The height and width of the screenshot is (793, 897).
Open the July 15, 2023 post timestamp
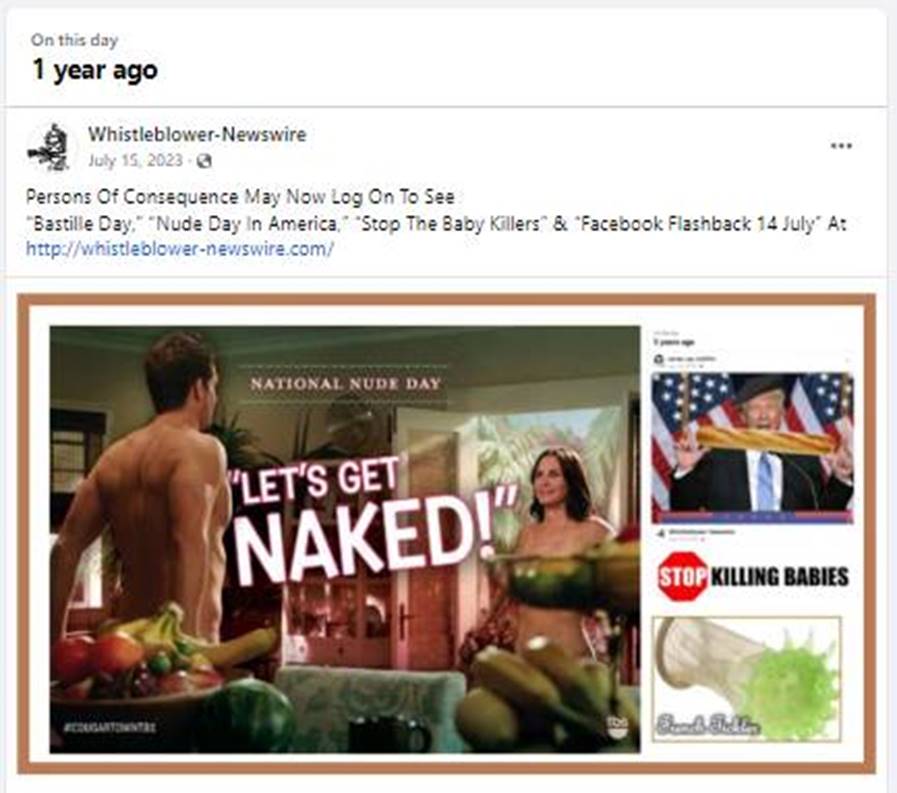click(135, 160)
